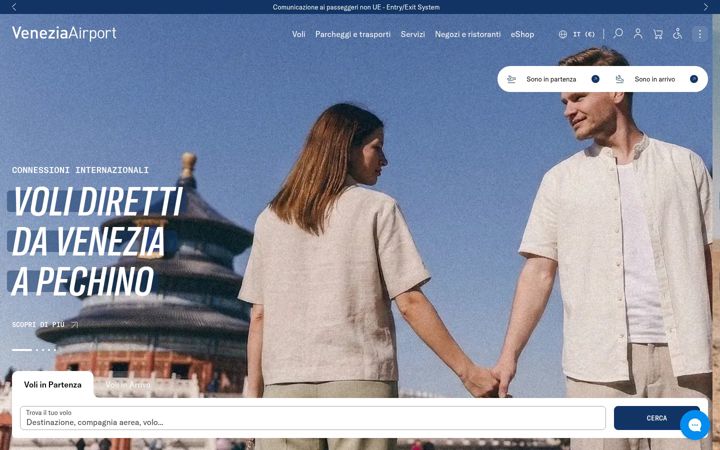Click headline Voli diretti da Venezia a Pechino
Viewport: 720px width, 450px height.
coord(96,241)
